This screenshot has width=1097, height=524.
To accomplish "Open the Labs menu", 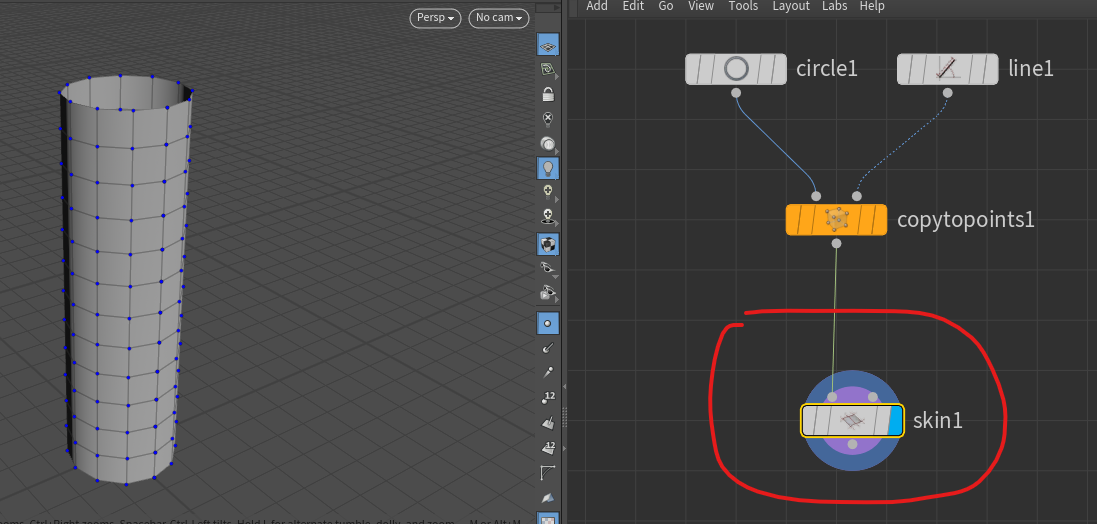I will point(835,6).
